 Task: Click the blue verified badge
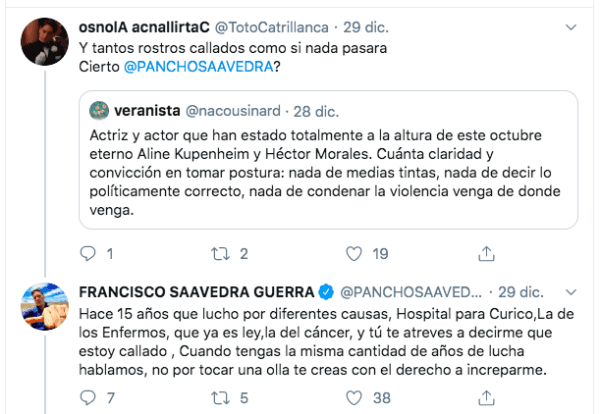point(327,294)
